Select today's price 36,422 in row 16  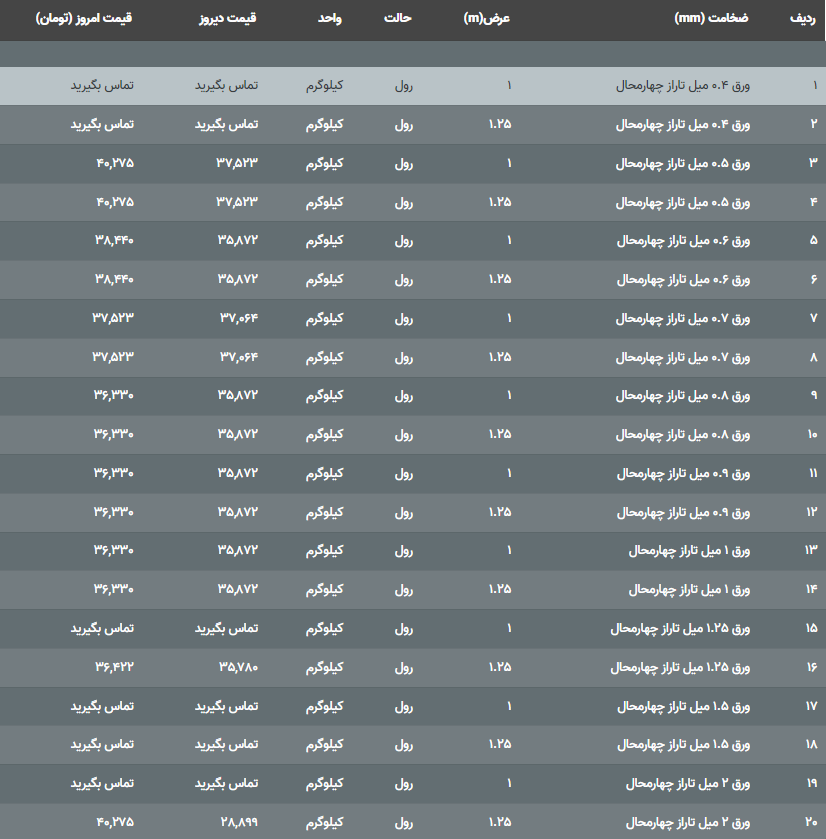pyautogui.click(x=114, y=667)
